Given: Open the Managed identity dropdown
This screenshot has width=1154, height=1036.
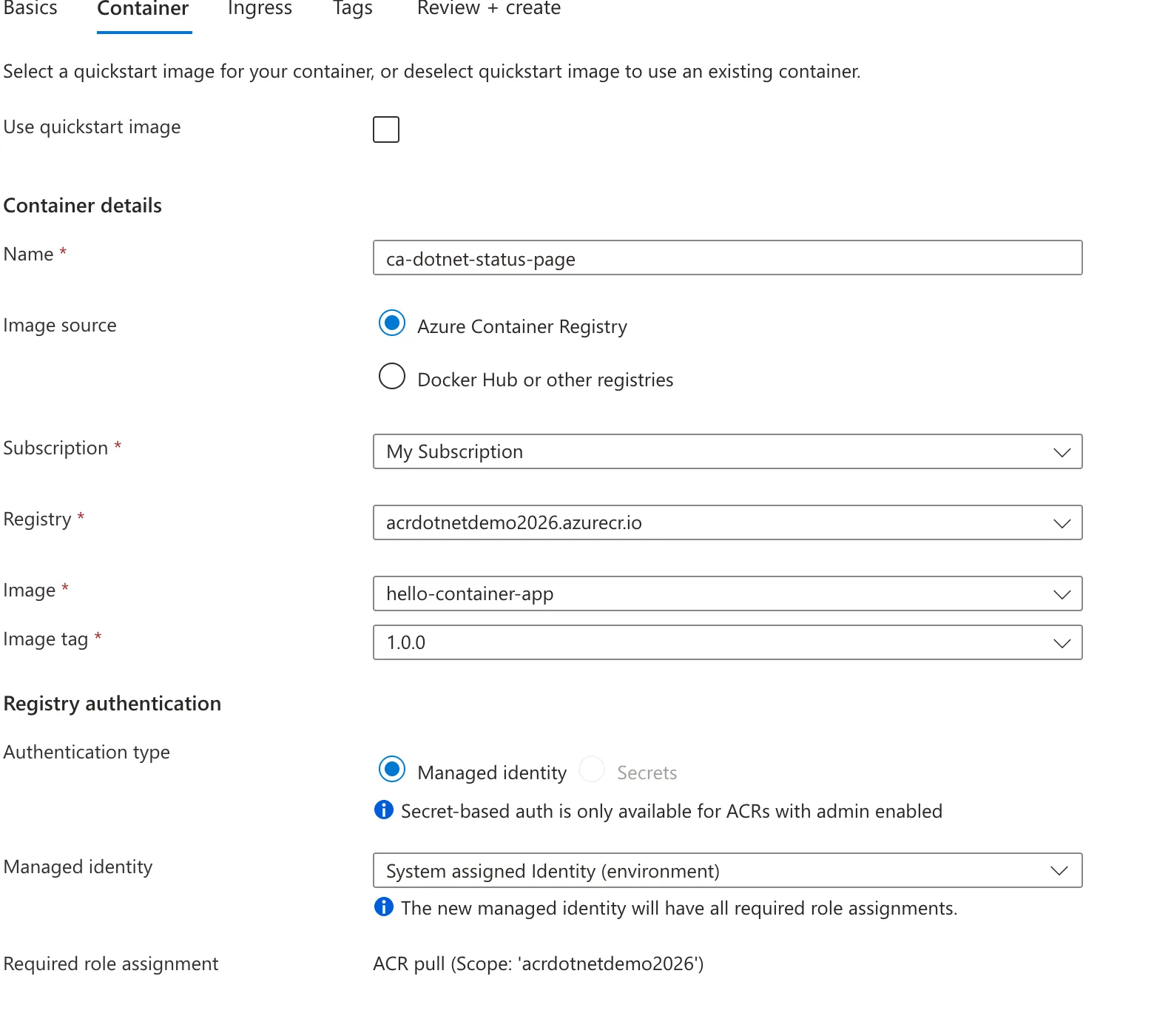Looking at the screenshot, I should 727,870.
